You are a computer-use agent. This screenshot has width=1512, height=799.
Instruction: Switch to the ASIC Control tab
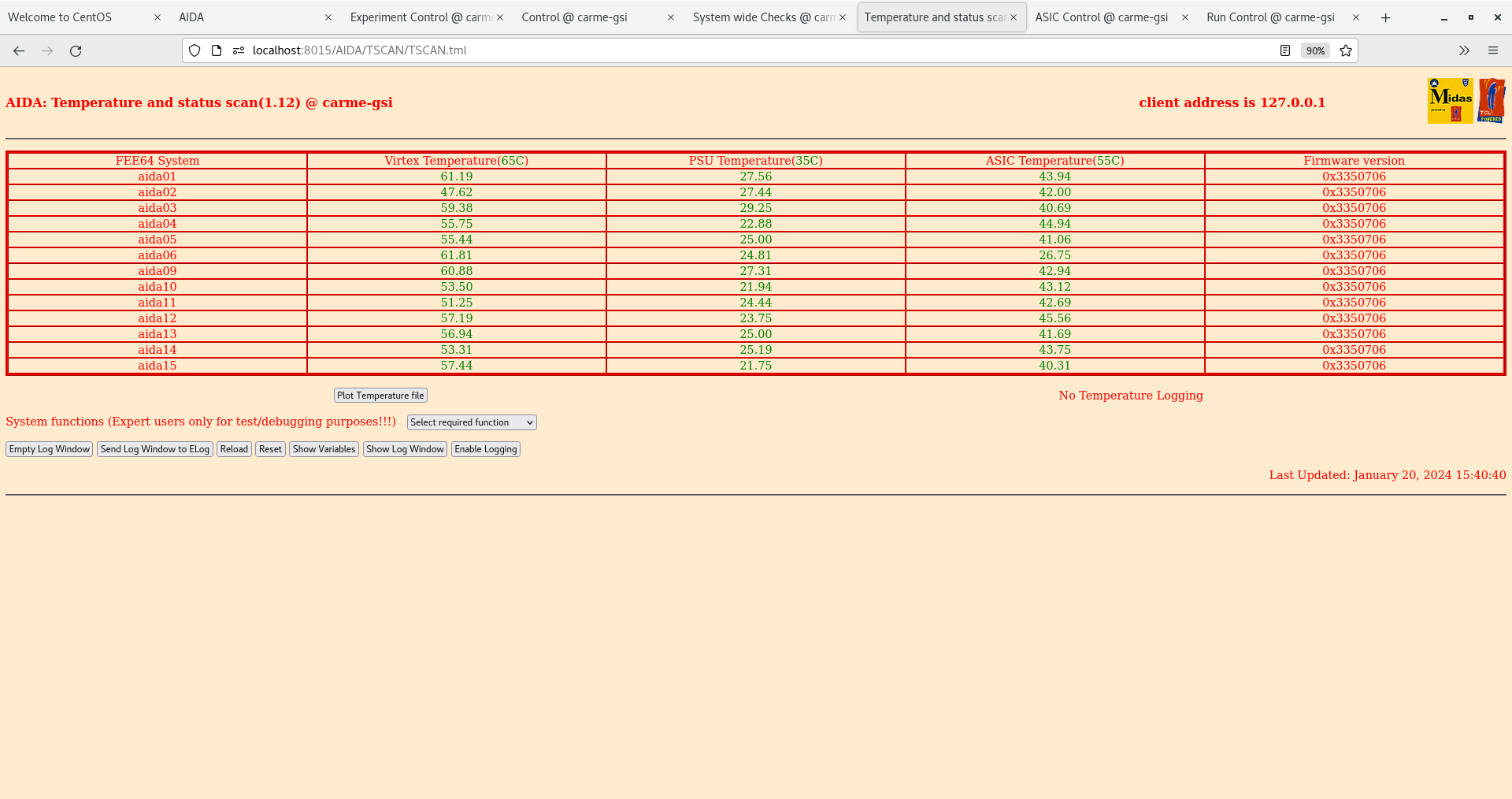coord(1101,17)
